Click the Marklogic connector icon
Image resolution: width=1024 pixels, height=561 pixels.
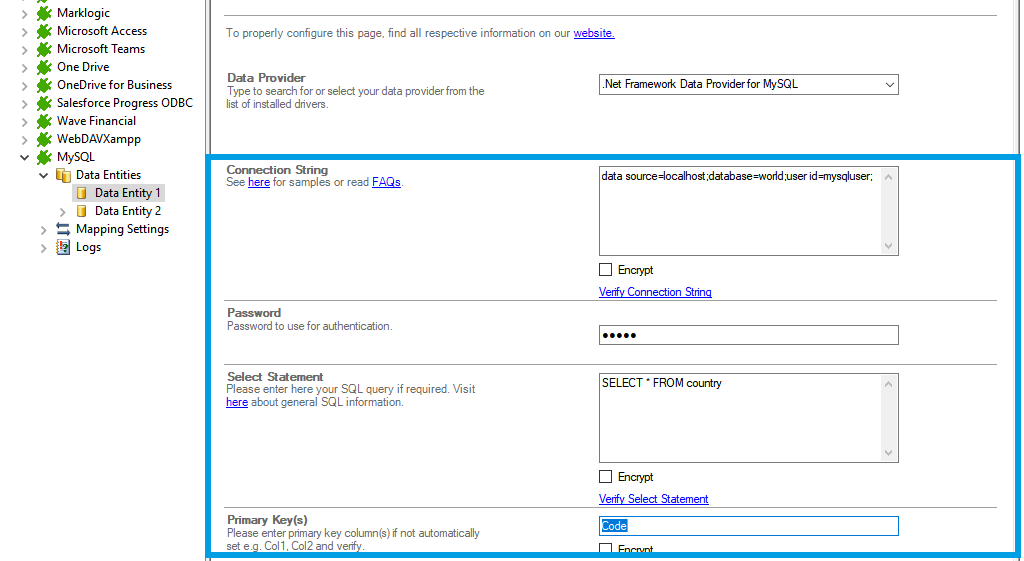(x=44, y=13)
